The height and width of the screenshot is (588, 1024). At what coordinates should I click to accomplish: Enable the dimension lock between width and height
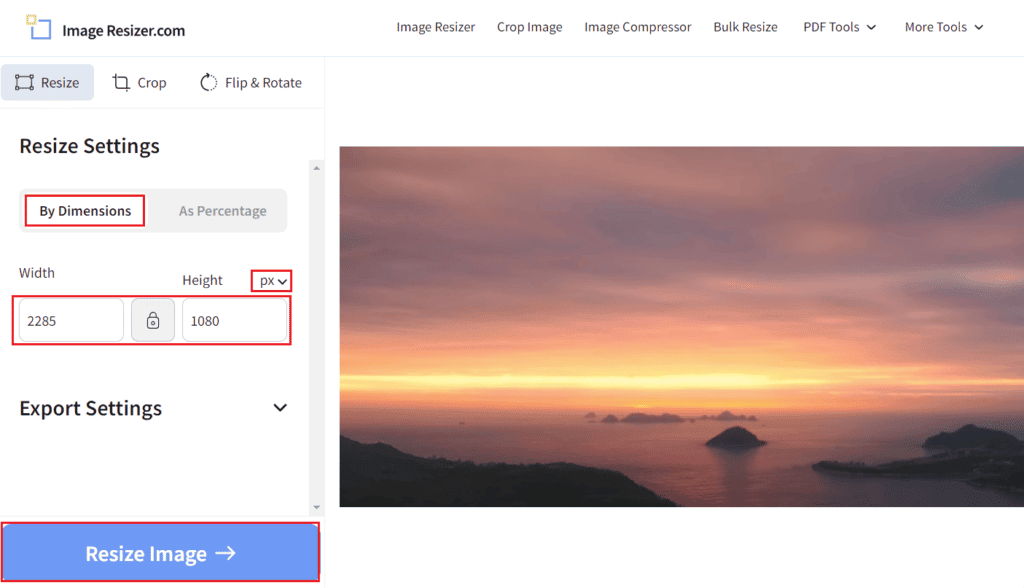coord(152,320)
